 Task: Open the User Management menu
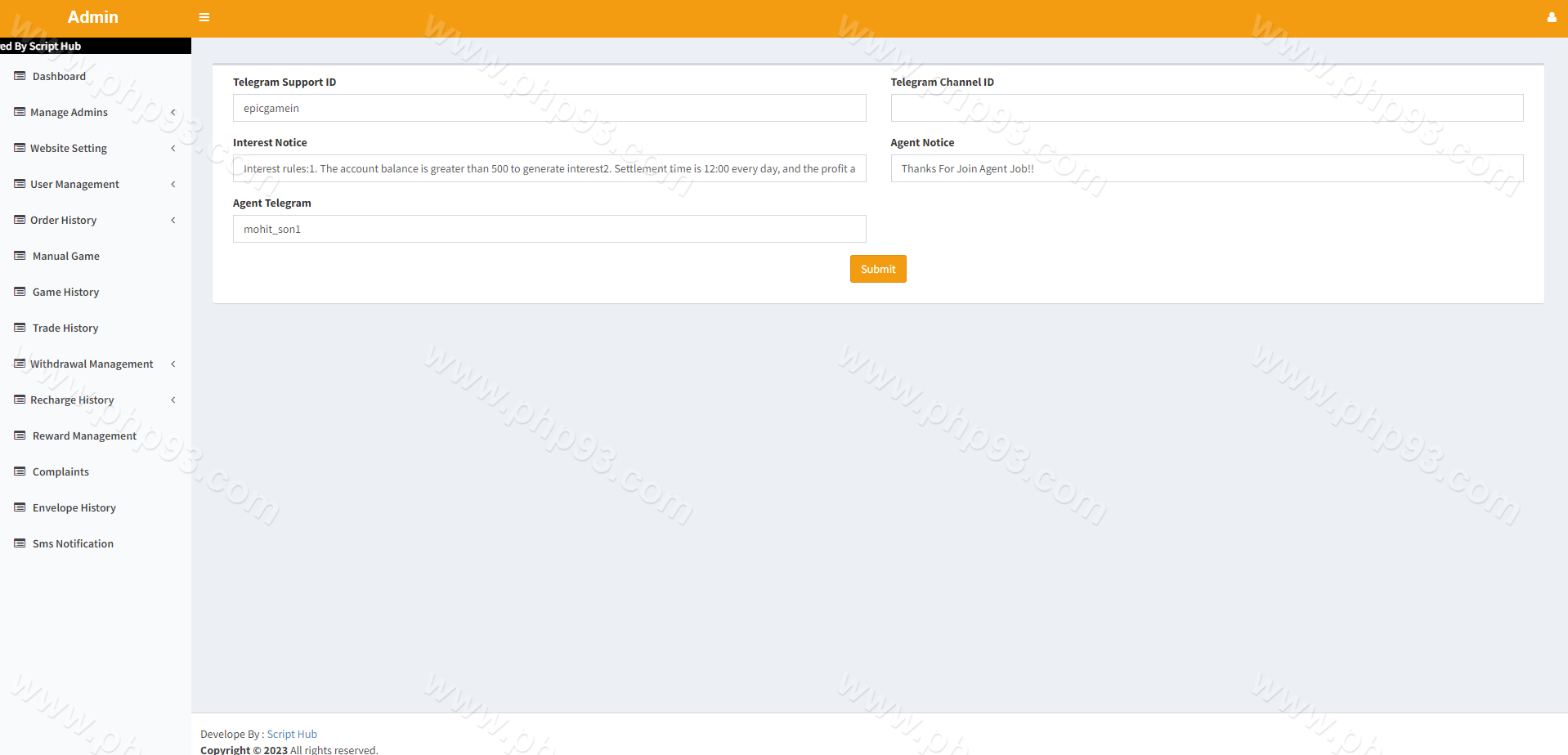coord(74,184)
